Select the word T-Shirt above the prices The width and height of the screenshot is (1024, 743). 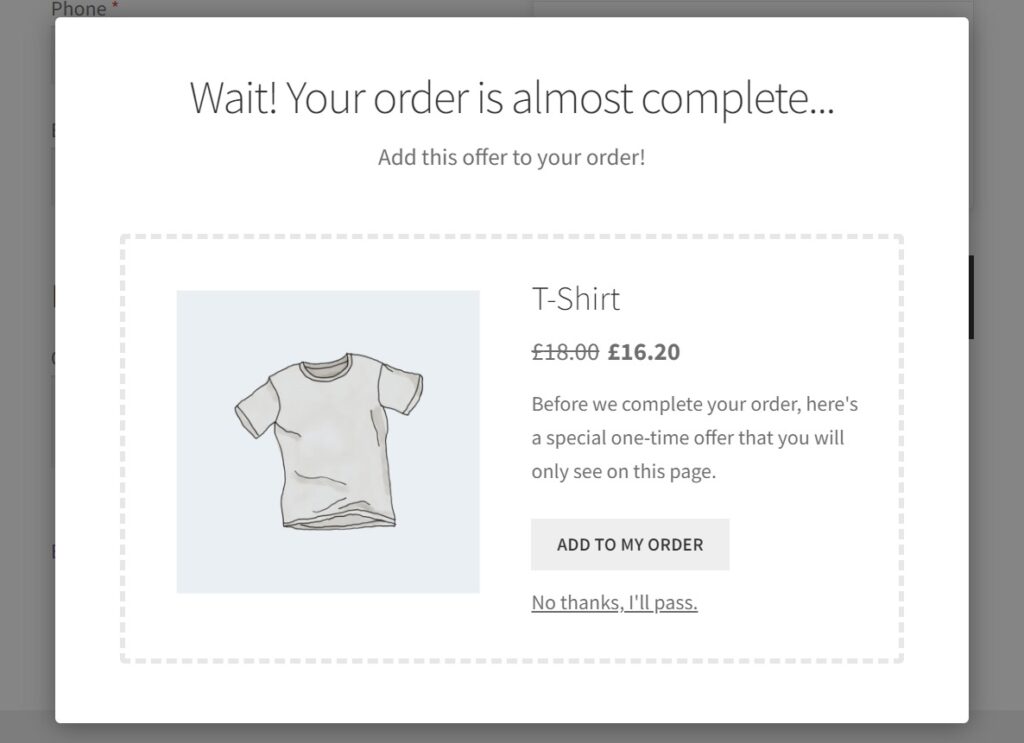(x=576, y=299)
